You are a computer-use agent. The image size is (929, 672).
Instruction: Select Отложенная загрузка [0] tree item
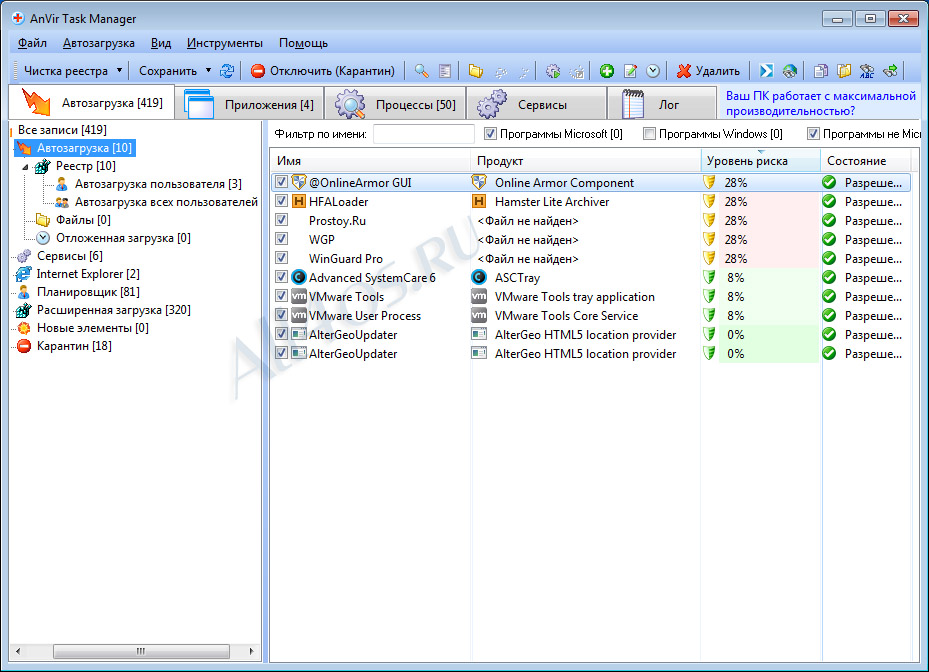pos(123,238)
